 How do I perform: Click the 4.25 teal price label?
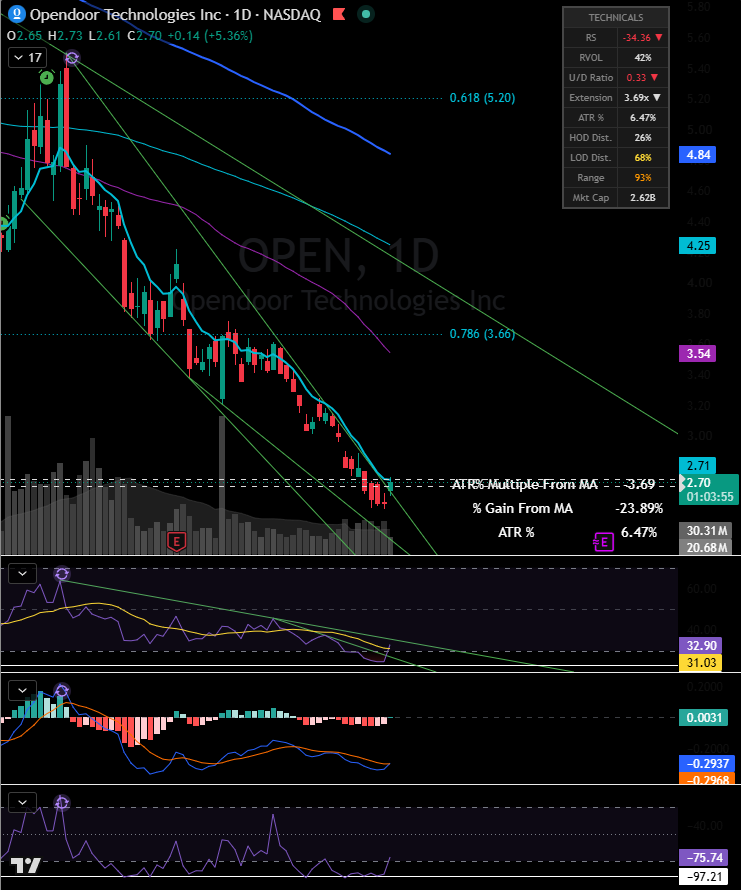698,246
